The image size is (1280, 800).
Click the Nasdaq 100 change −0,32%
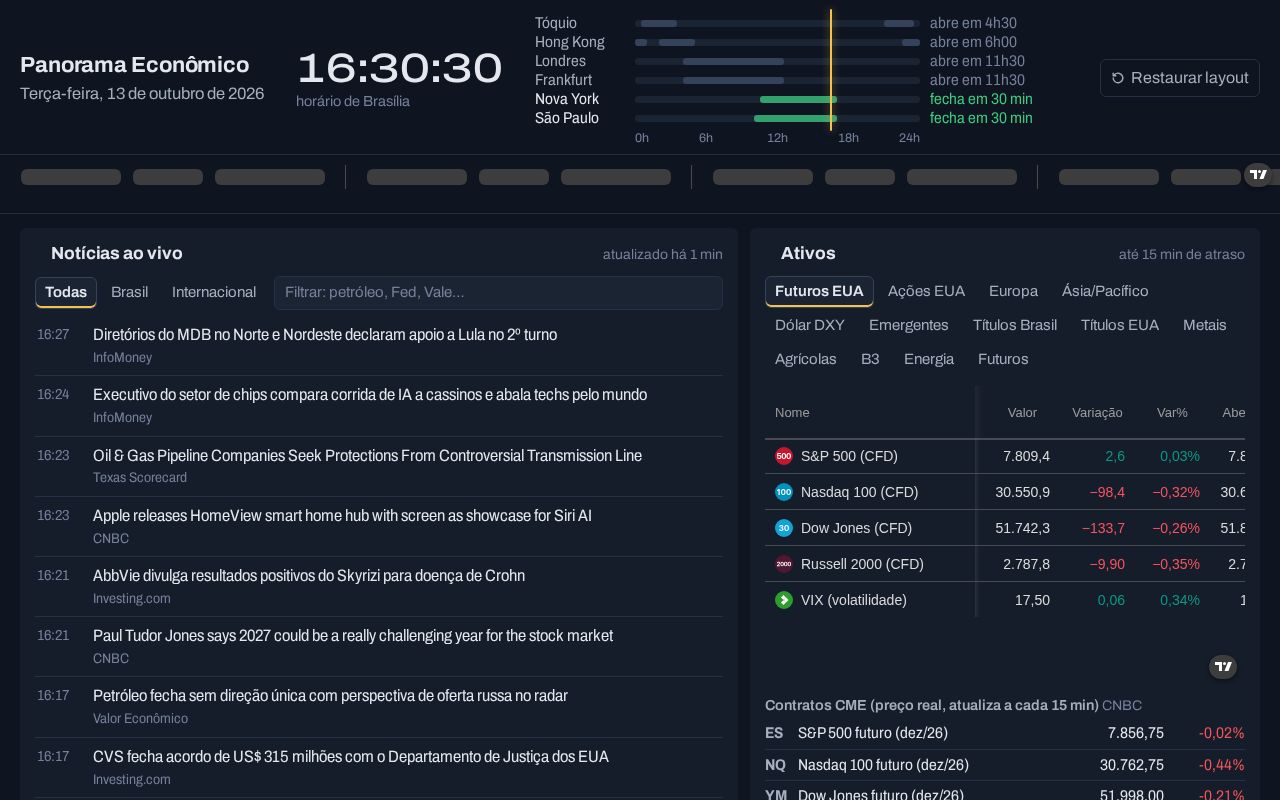(1176, 492)
